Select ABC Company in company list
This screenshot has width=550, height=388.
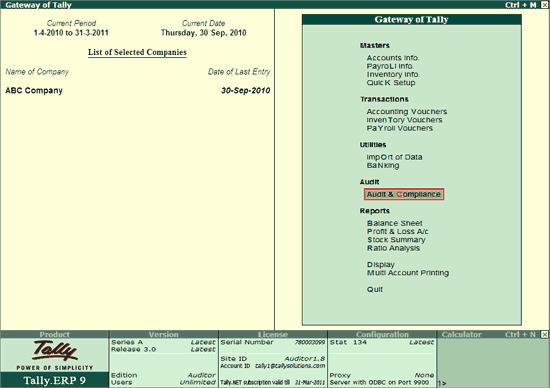34,91
